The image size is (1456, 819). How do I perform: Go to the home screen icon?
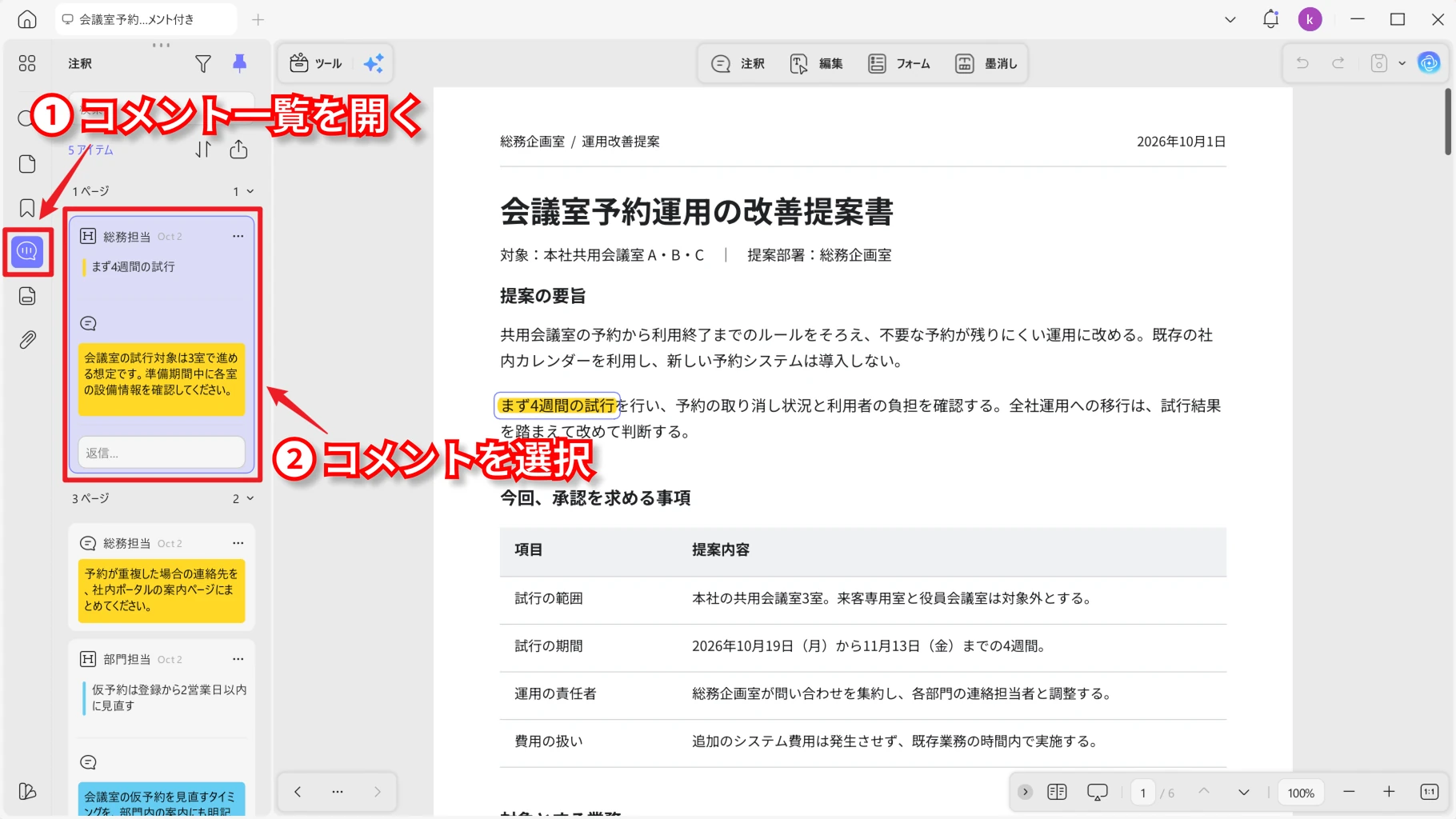click(x=27, y=19)
